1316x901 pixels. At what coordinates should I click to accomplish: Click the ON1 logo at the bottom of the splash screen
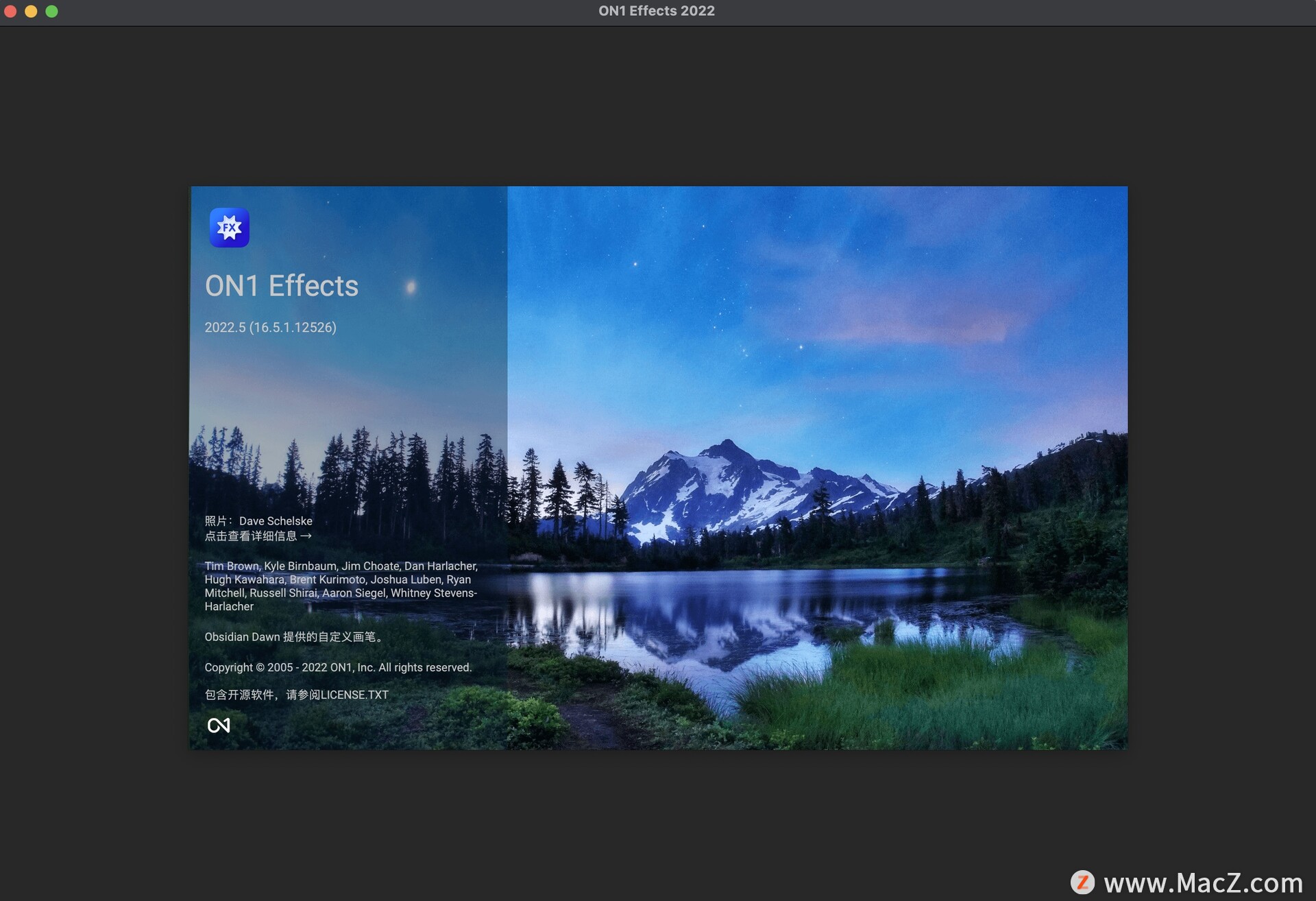pos(219,725)
